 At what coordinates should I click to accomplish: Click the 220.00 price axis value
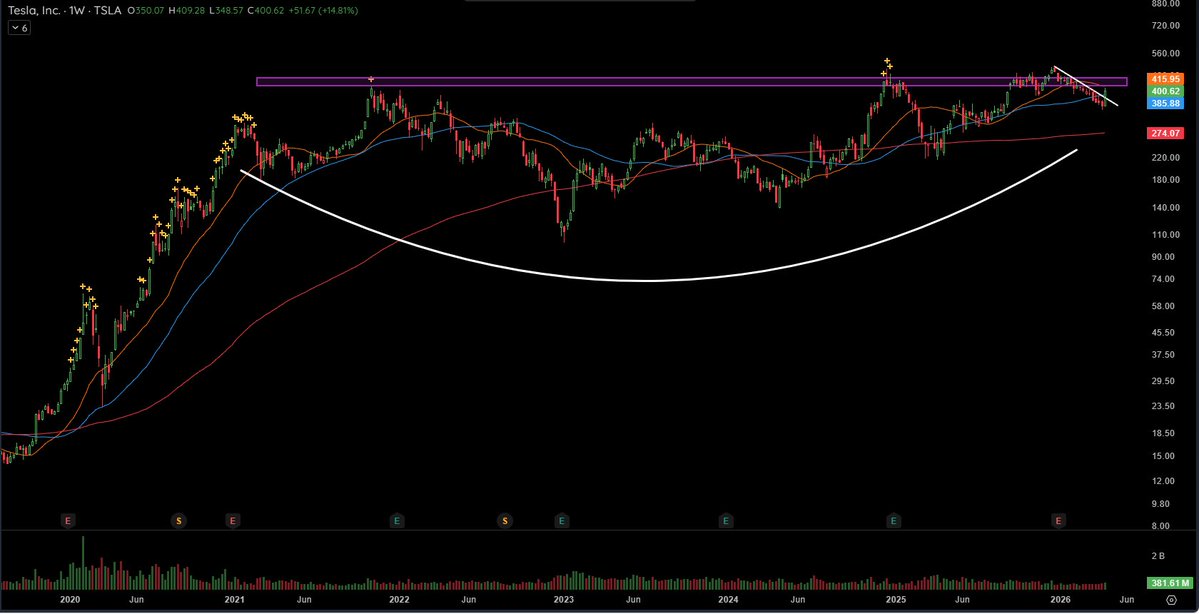(x=1165, y=157)
